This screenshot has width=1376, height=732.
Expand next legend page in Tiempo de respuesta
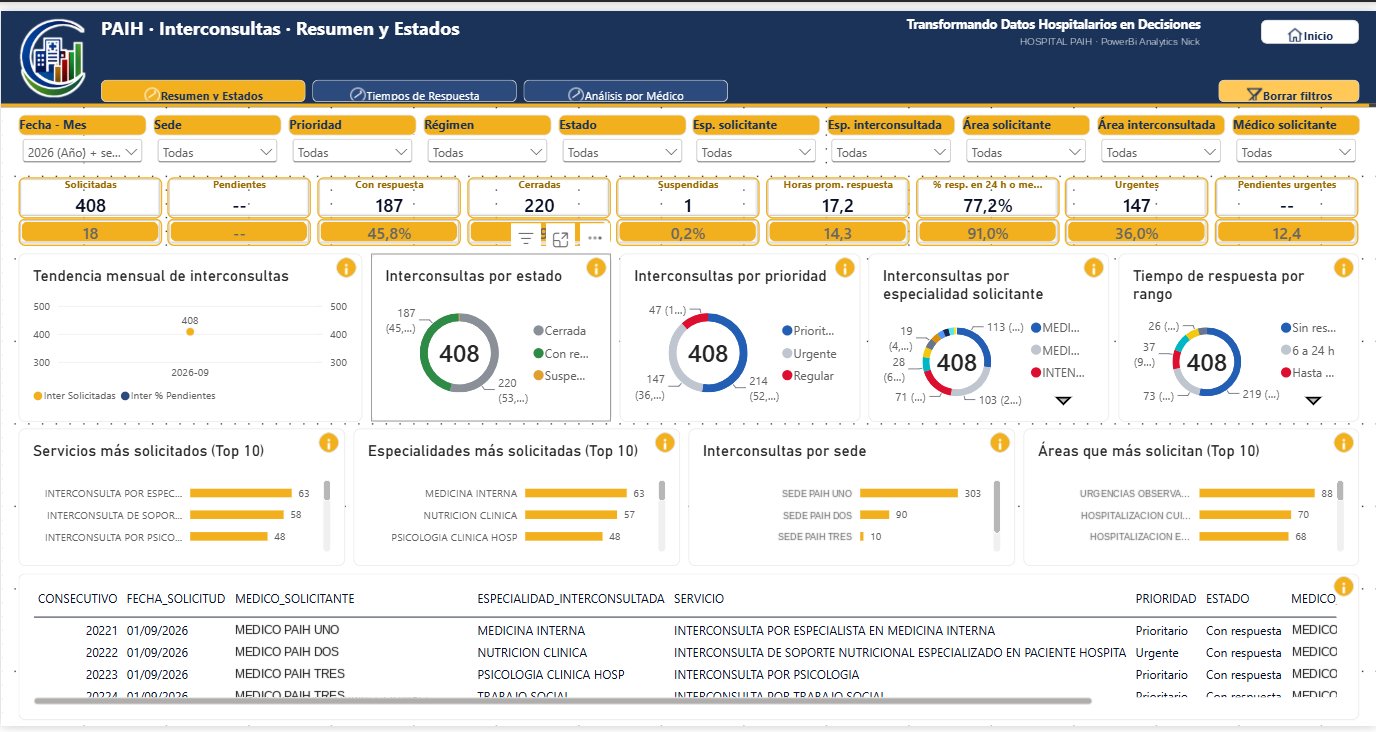click(1313, 400)
